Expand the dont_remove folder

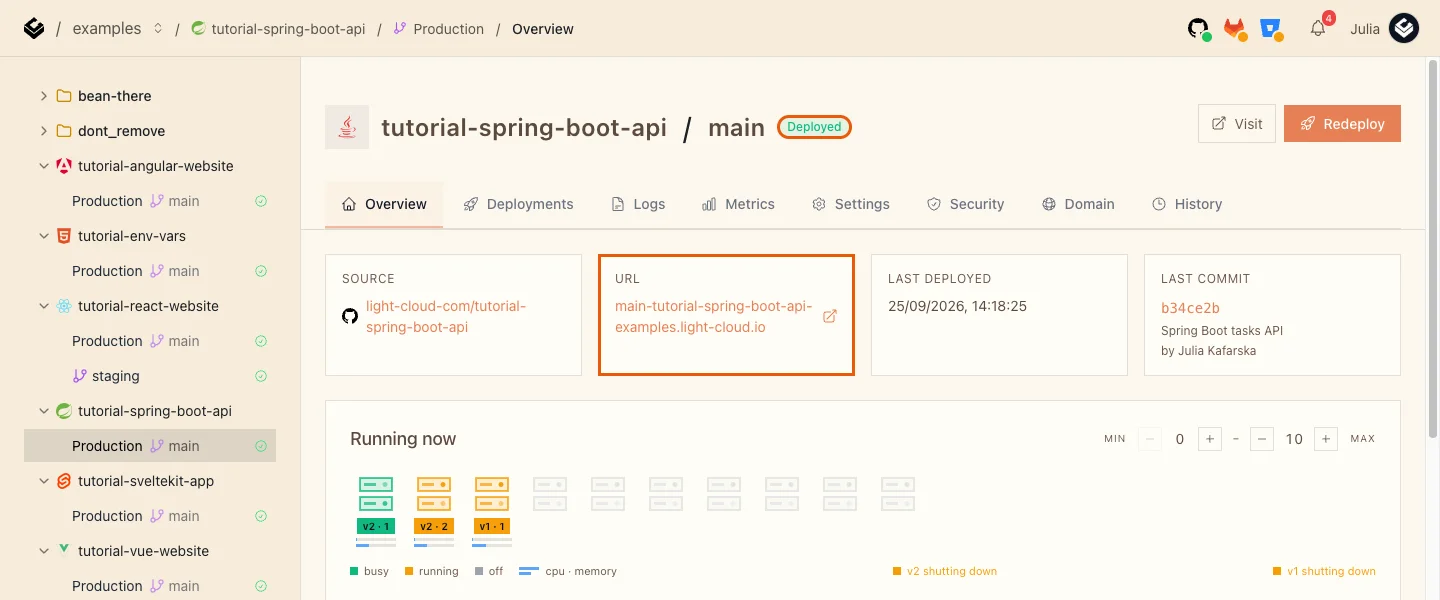(43, 131)
